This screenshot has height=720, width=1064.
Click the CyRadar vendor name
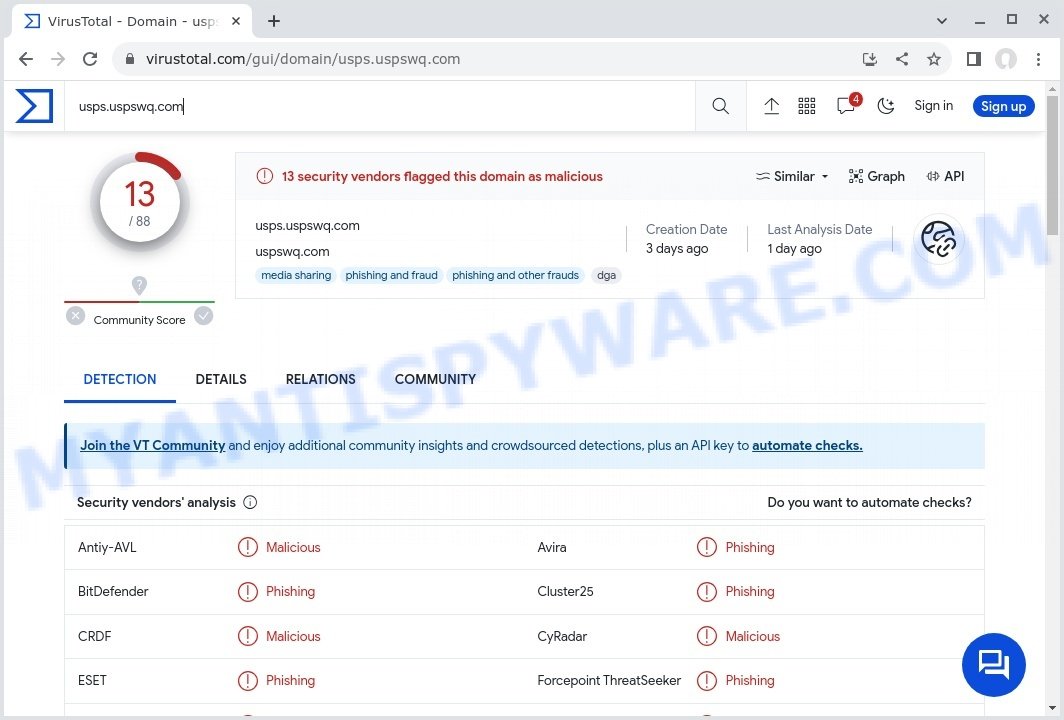tap(562, 637)
